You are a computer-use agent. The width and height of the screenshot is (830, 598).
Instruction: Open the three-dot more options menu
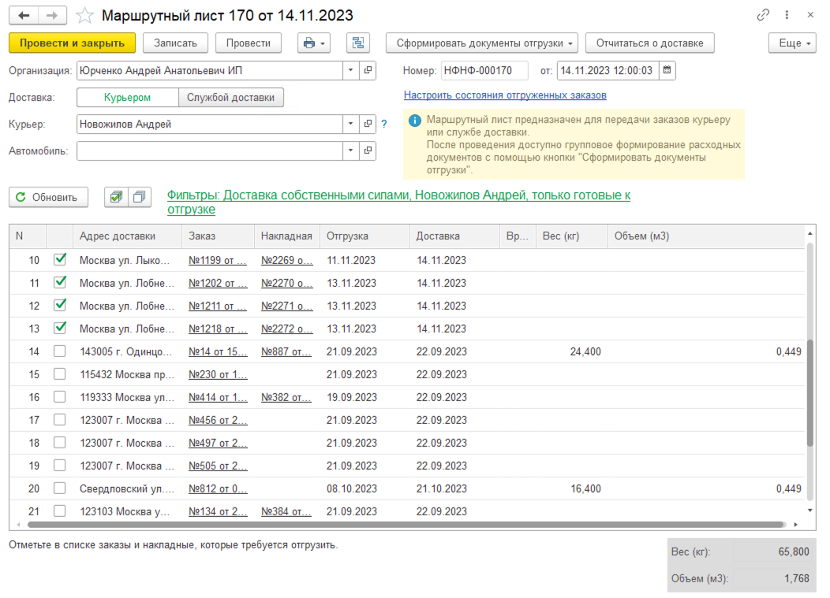coord(787,15)
